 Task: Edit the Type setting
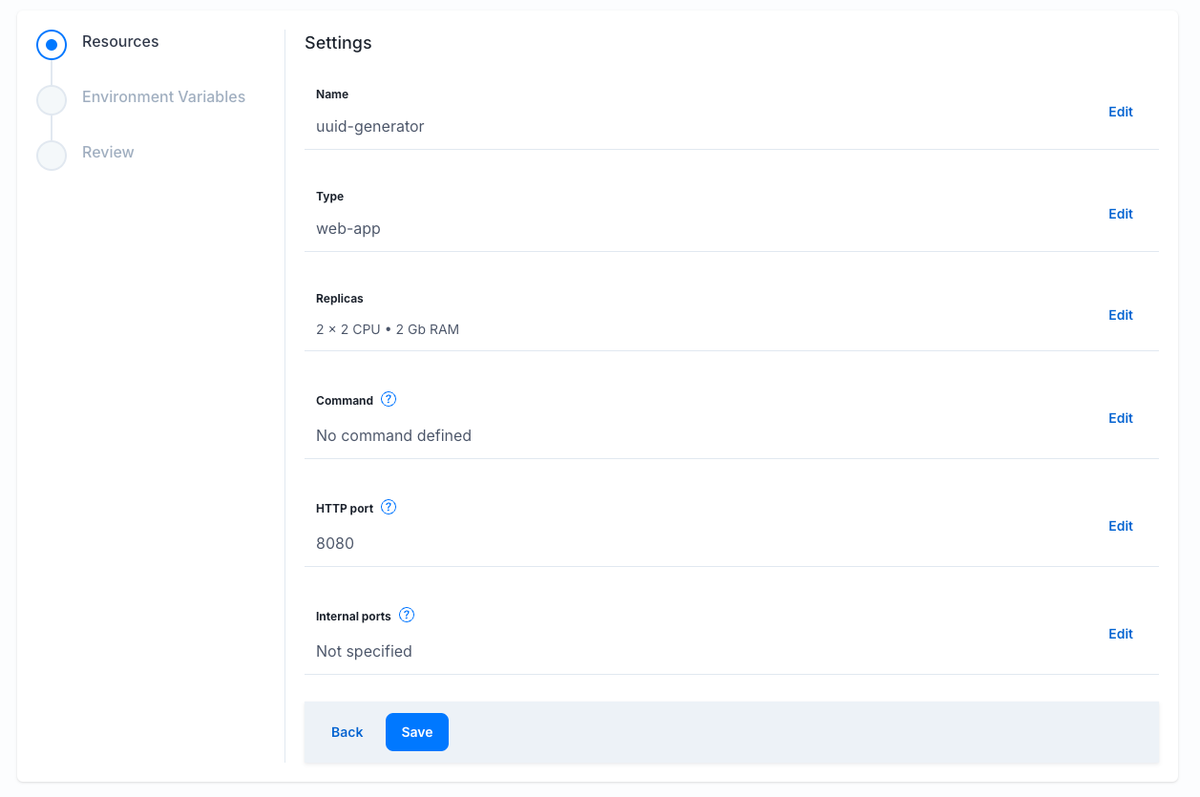pyautogui.click(x=1120, y=214)
